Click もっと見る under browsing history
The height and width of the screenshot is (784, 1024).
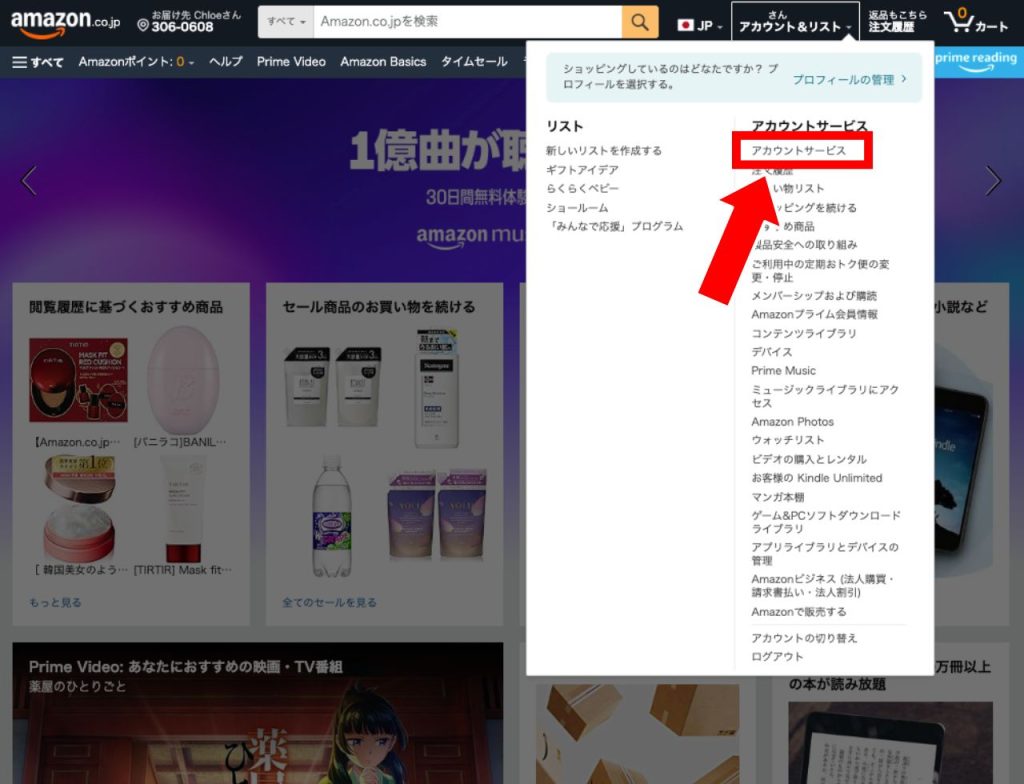[x=56, y=603]
